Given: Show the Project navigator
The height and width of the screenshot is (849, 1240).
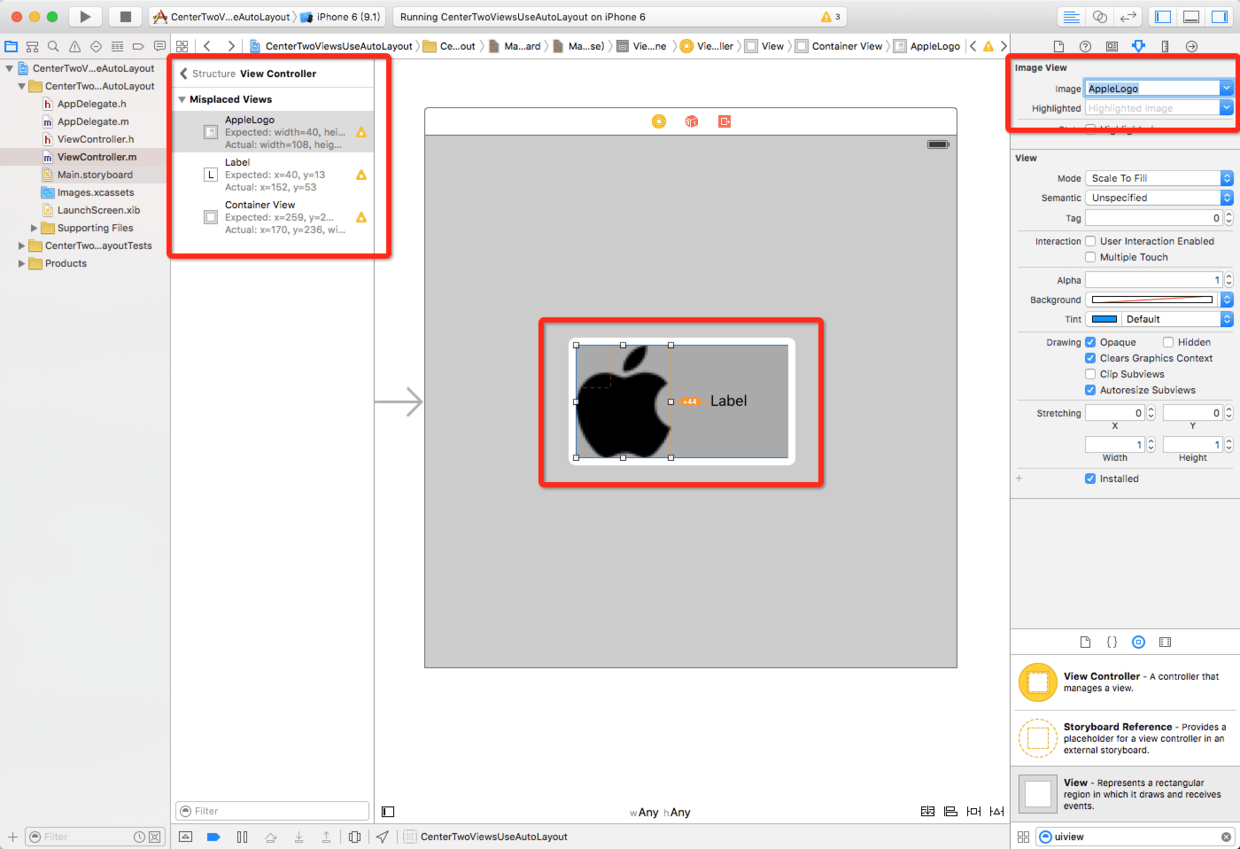Looking at the screenshot, I should 11,46.
